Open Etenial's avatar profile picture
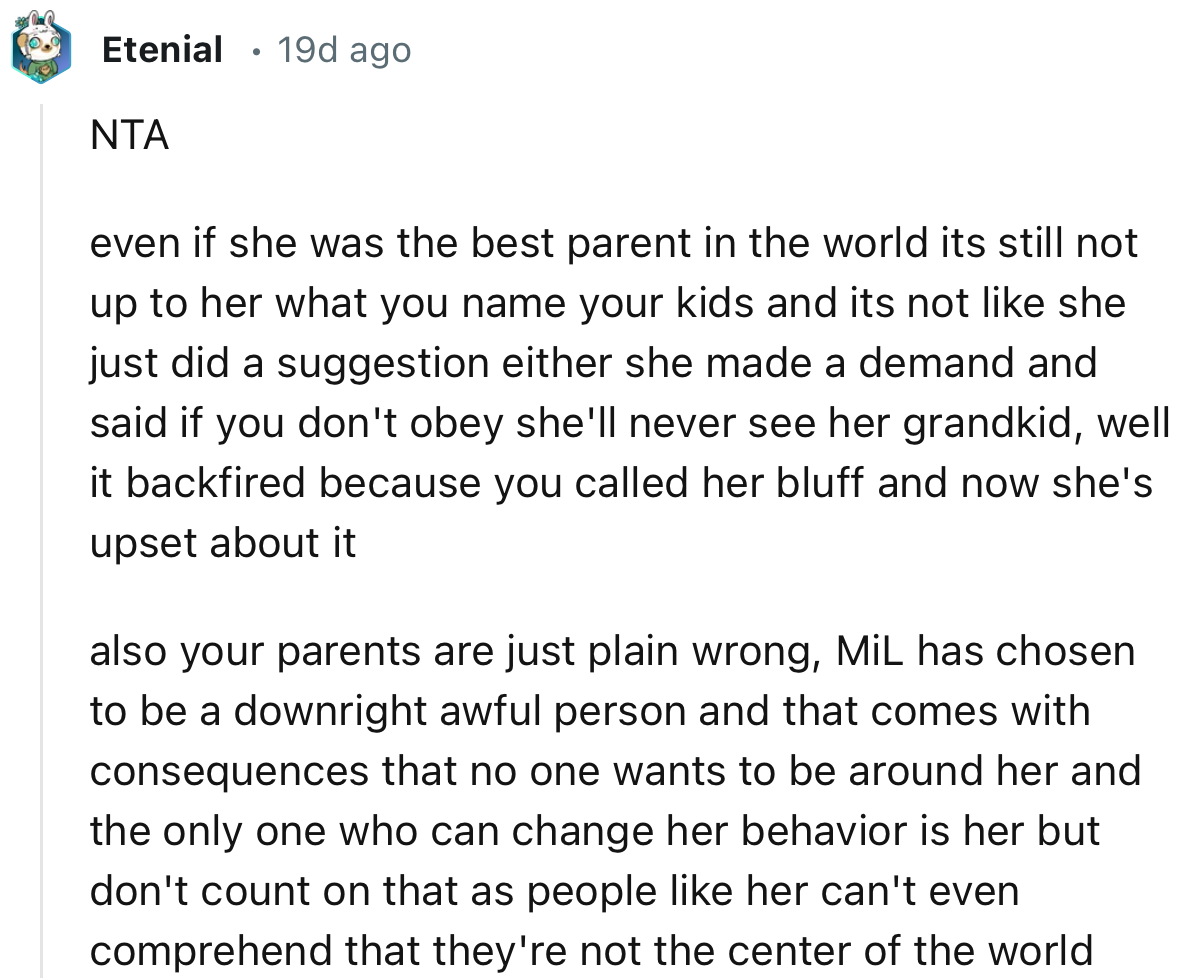 click(x=41, y=50)
